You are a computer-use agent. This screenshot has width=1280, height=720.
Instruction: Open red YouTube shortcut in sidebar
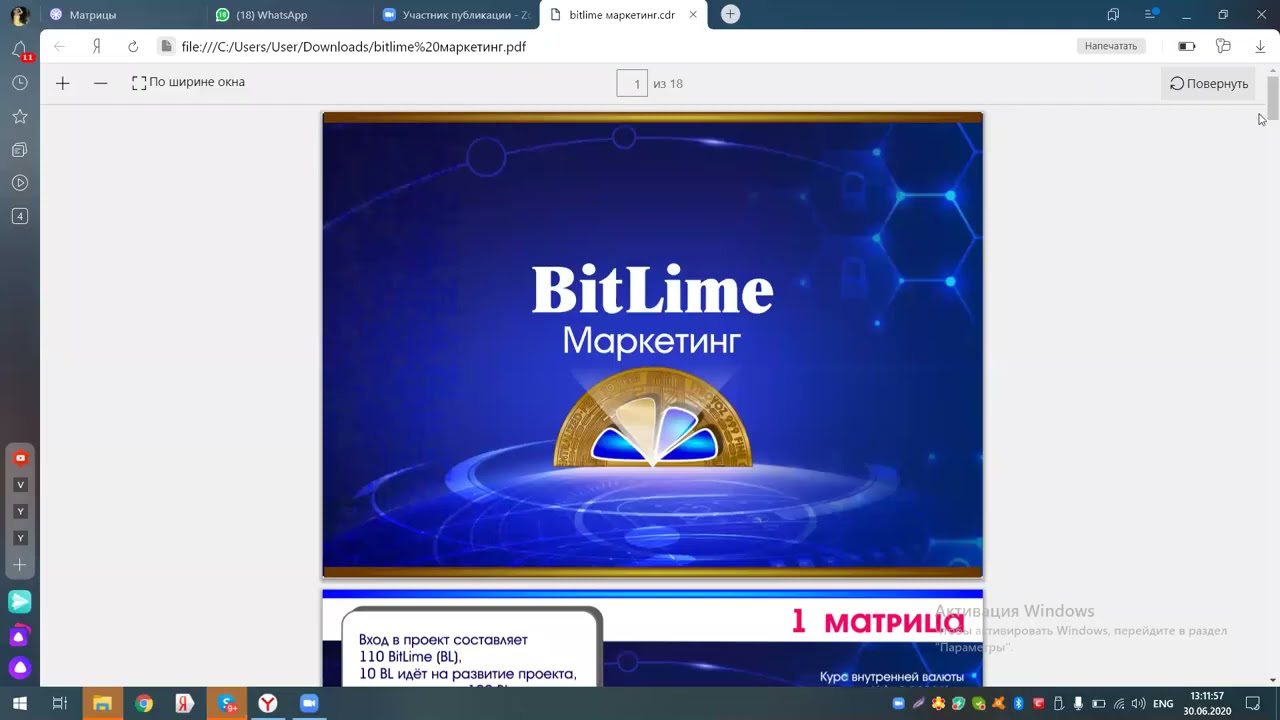coord(20,458)
